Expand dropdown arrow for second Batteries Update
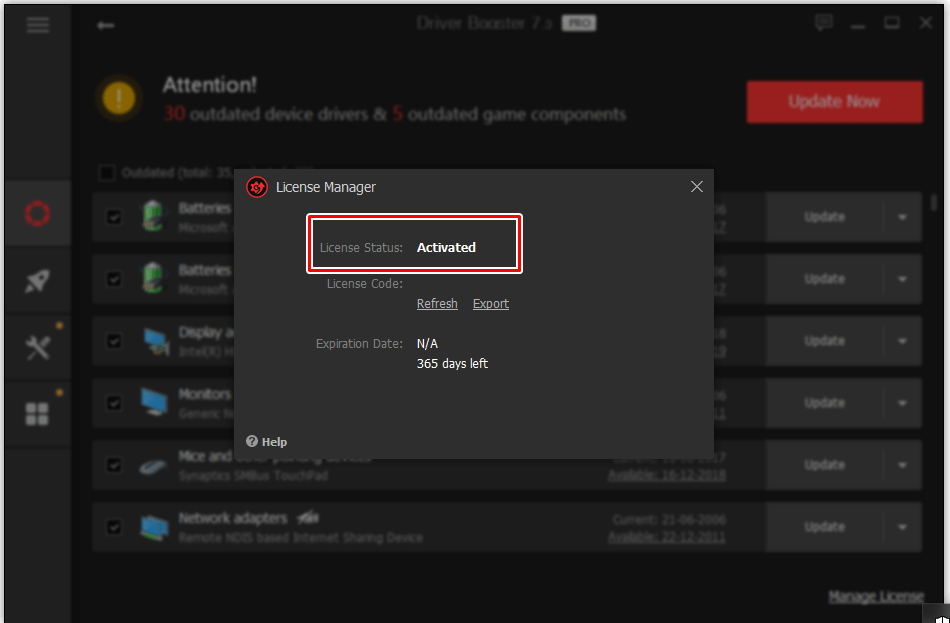Image resolution: width=950 pixels, height=623 pixels. (902, 279)
